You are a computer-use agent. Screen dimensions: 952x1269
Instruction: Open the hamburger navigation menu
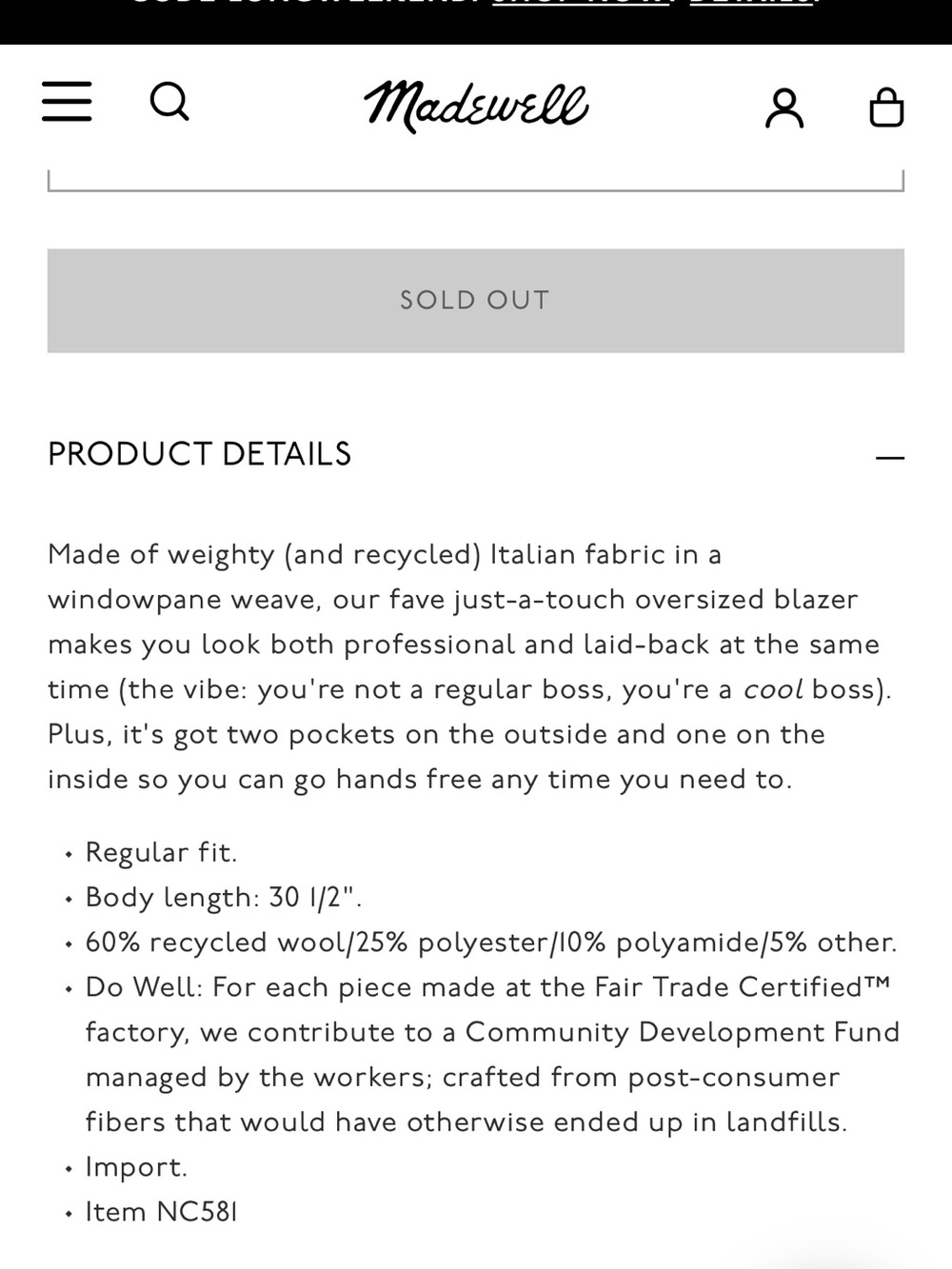click(67, 101)
